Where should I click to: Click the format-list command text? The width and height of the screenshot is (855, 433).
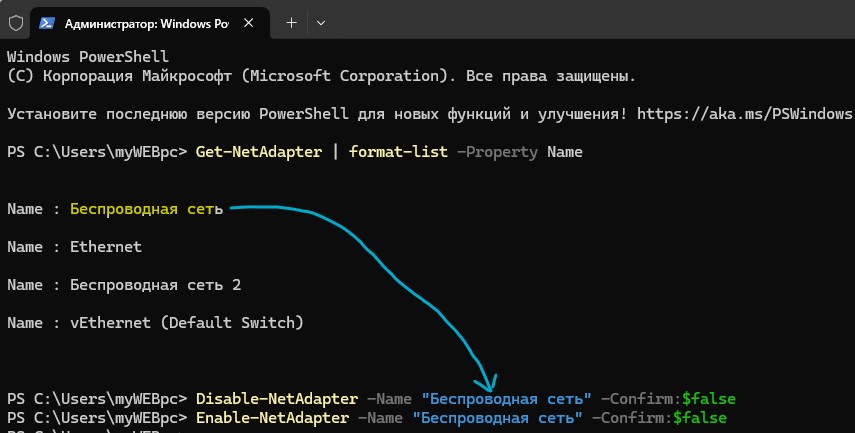(398, 152)
